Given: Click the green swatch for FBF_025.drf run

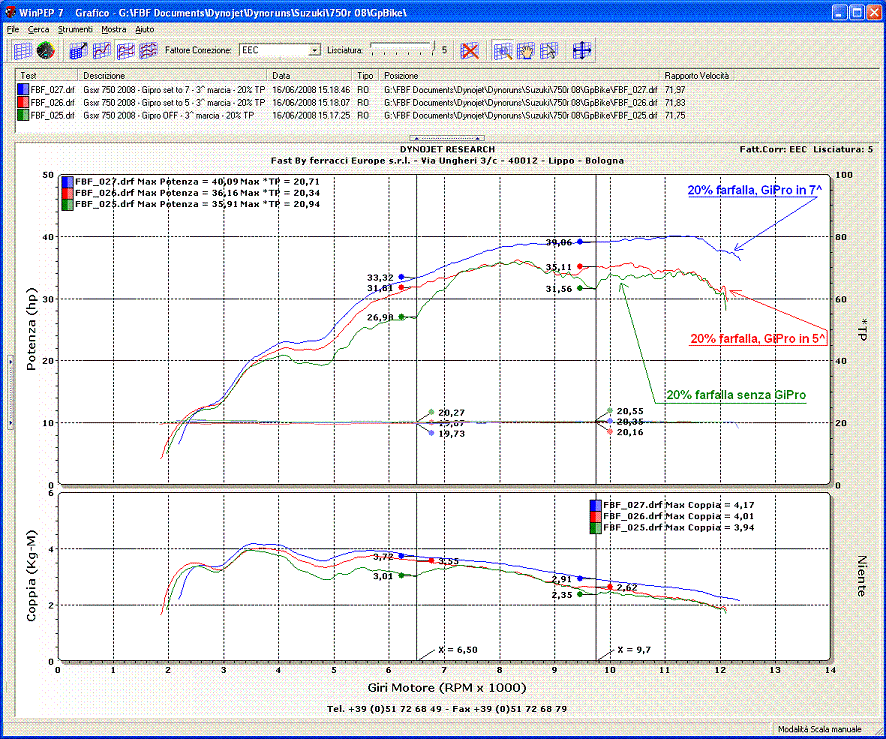Looking at the screenshot, I should (24, 115).
